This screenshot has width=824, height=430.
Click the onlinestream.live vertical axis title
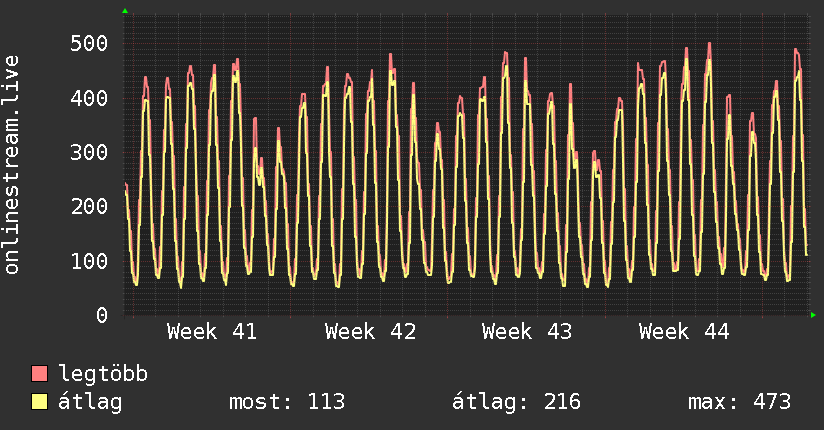click(12, 165)
